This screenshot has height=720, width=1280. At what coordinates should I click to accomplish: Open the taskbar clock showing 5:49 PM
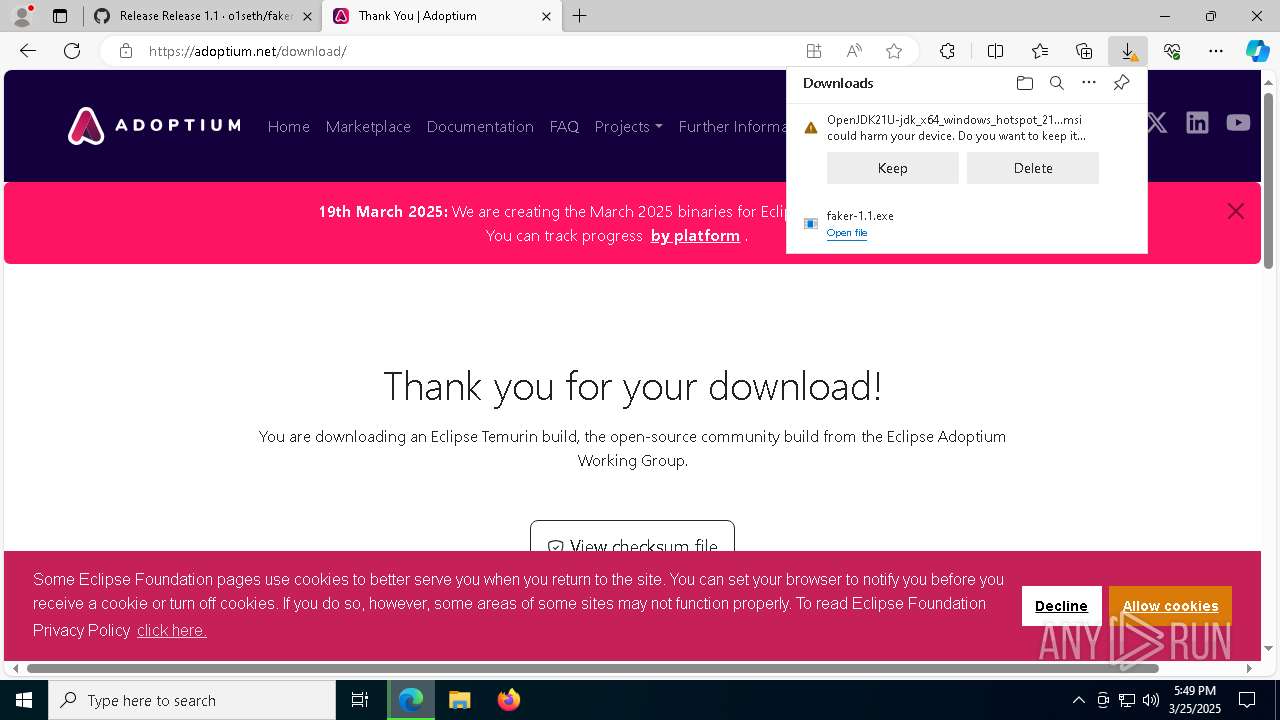(1195, 700)
